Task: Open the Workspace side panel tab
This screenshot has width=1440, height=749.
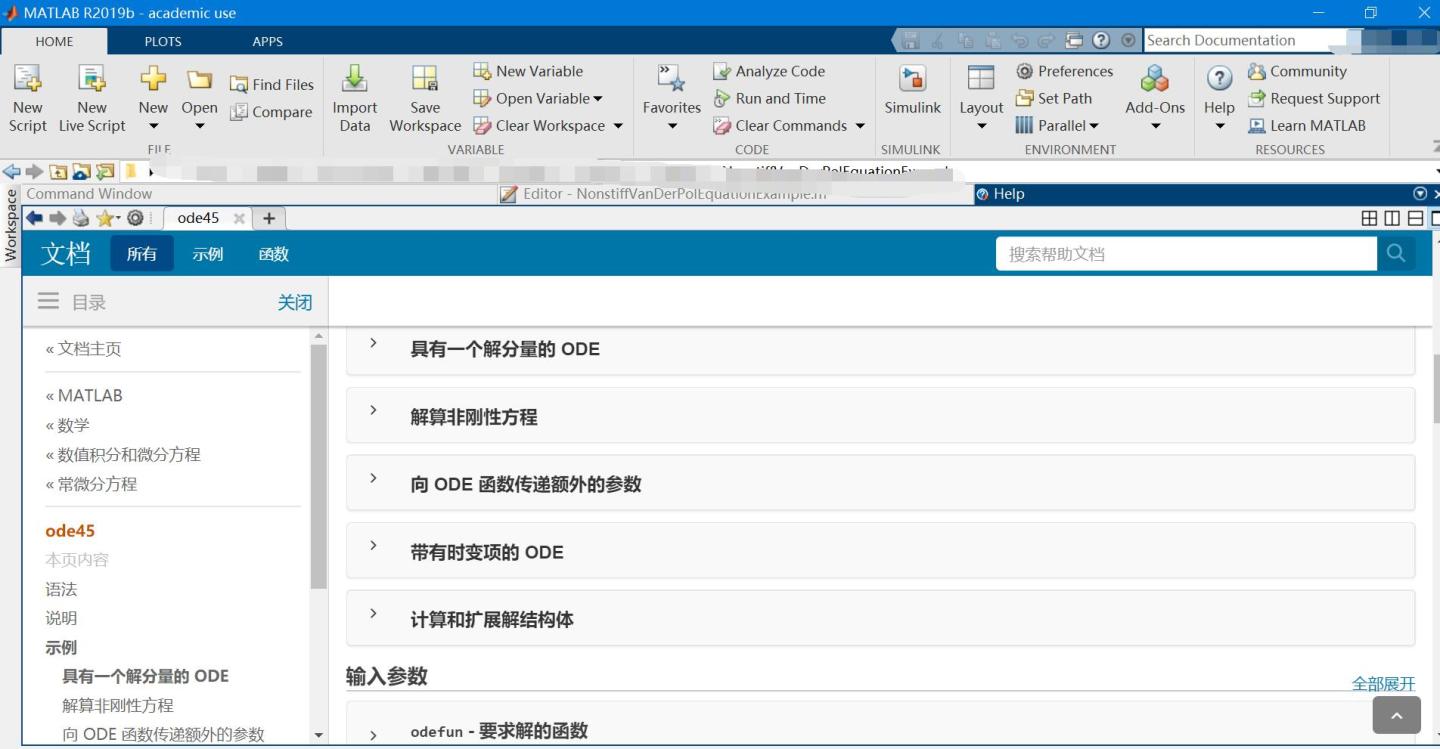Action: 11,227
